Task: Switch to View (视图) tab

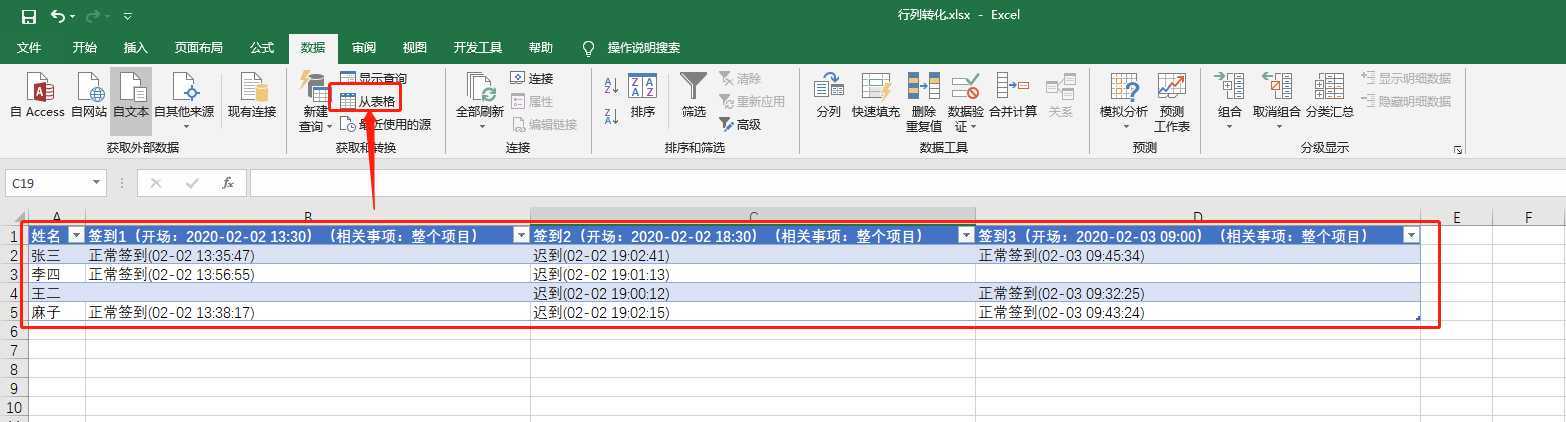Action: pos(414,47)
